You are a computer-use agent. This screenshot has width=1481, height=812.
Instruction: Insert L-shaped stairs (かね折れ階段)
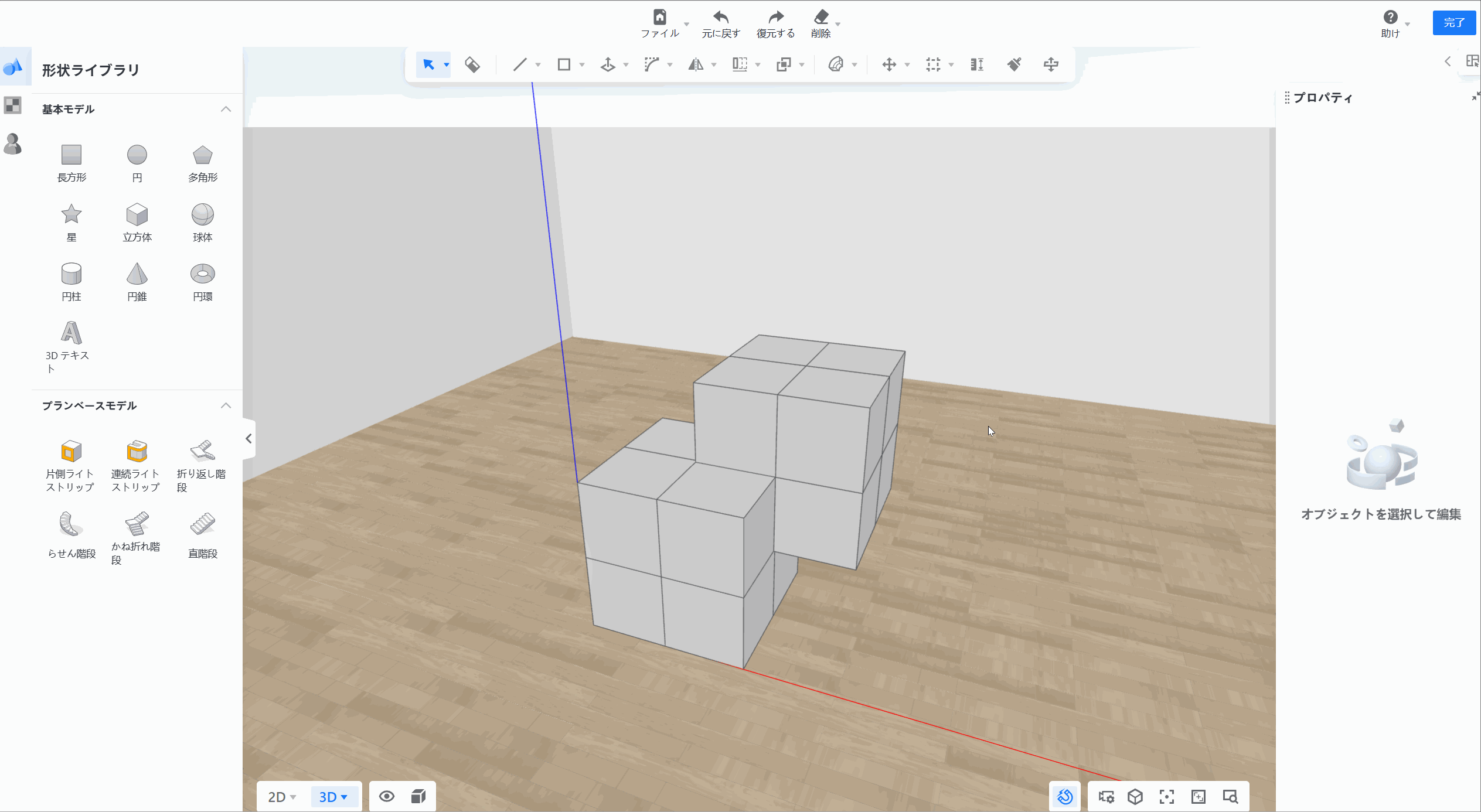(137, 538)
